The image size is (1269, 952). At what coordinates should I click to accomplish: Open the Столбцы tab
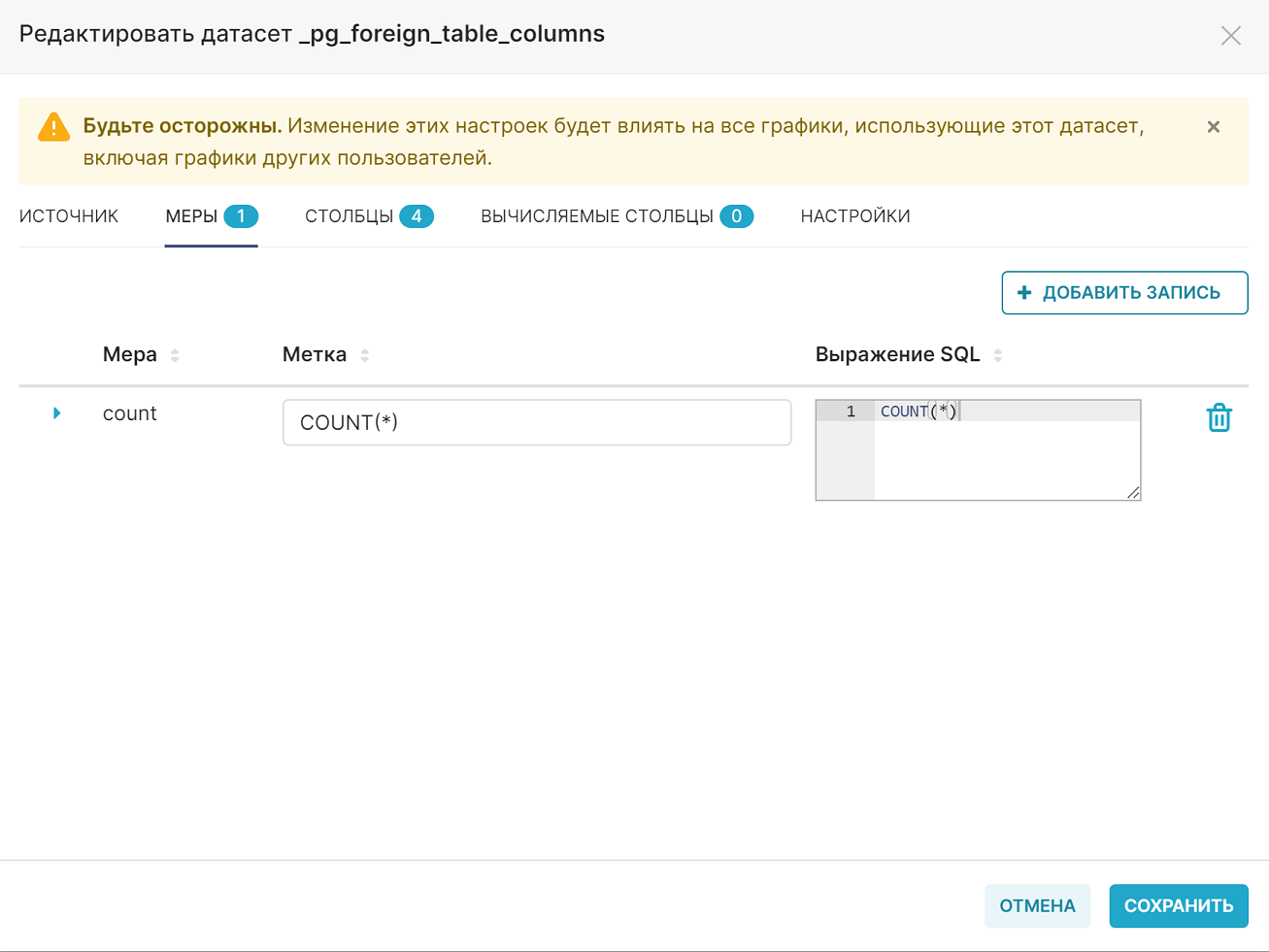(x=369, y=216)
